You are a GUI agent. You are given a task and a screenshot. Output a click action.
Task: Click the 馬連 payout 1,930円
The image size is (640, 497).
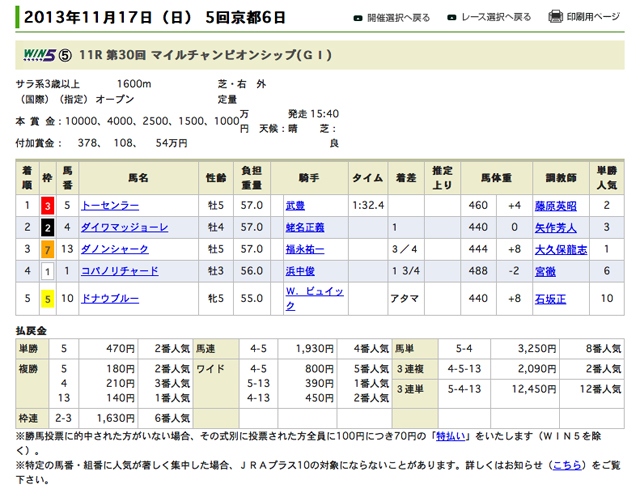pyautogui.click(x=314, y=349)
